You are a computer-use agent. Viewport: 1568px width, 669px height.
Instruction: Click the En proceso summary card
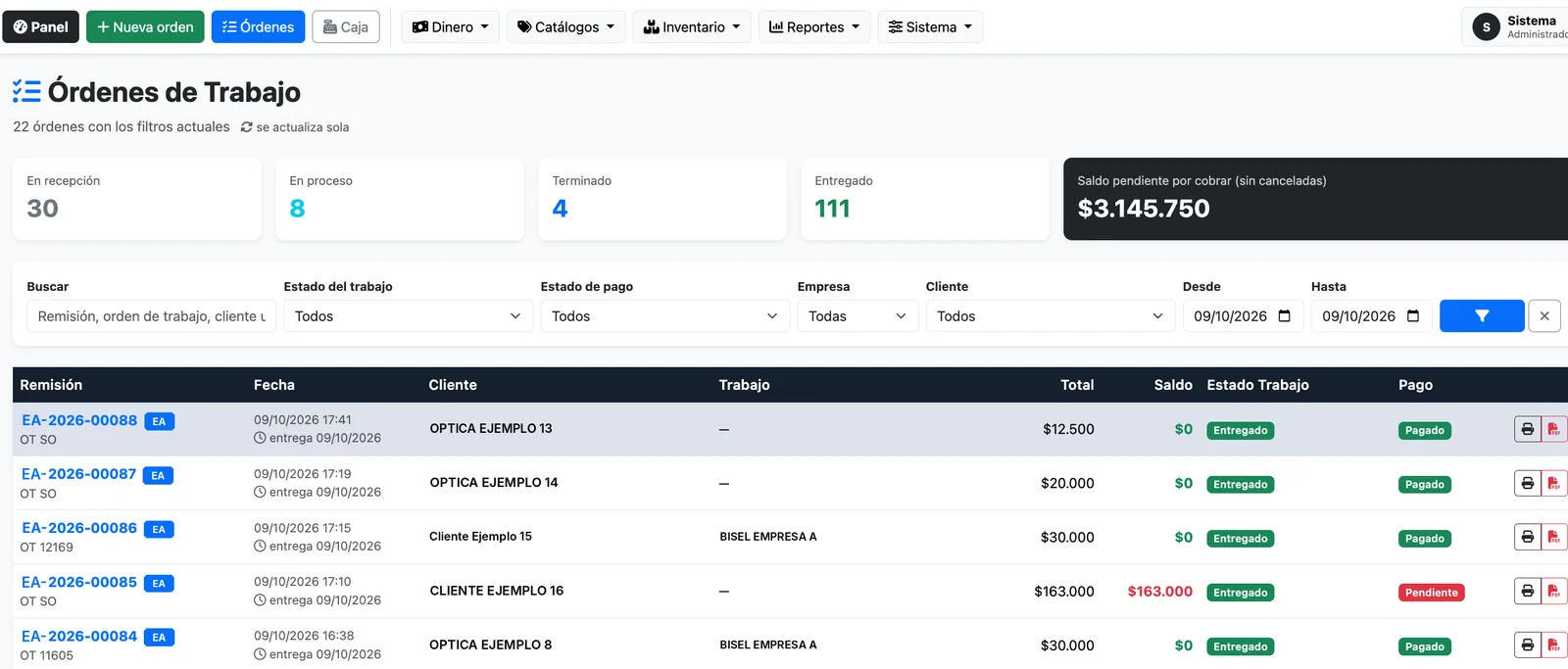(400, 199)
